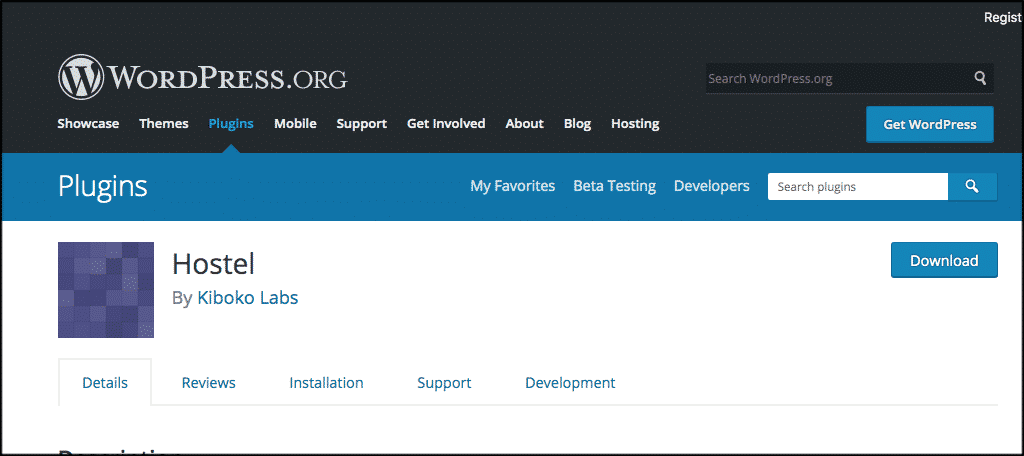Image resolution: width=1024 pixels, height=456 pixels.
Task: Open the Get Involved menu item
Action: [x=446, y=123]
